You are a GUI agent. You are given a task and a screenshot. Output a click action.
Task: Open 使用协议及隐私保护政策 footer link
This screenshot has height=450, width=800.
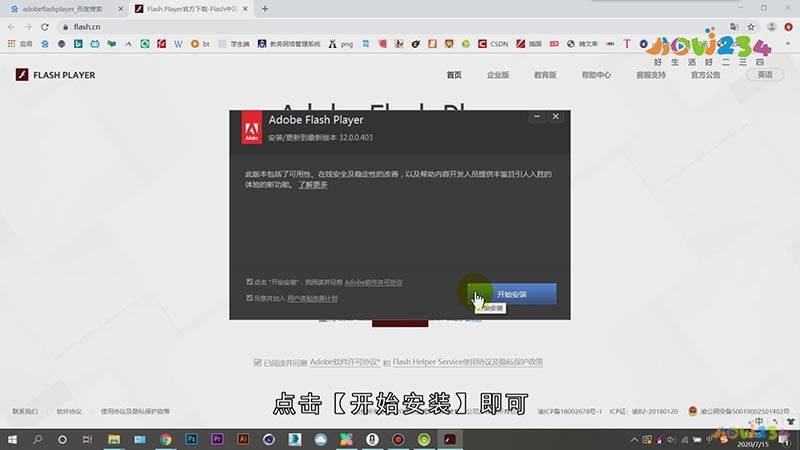click(135, 411)
